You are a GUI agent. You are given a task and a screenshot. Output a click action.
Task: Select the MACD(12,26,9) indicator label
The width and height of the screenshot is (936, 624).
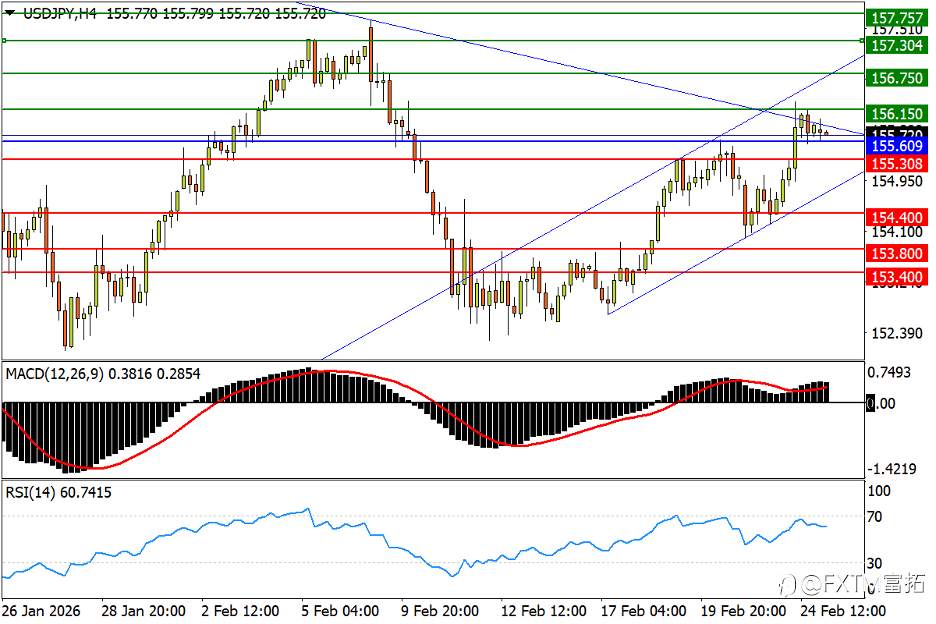coord(54,374)
